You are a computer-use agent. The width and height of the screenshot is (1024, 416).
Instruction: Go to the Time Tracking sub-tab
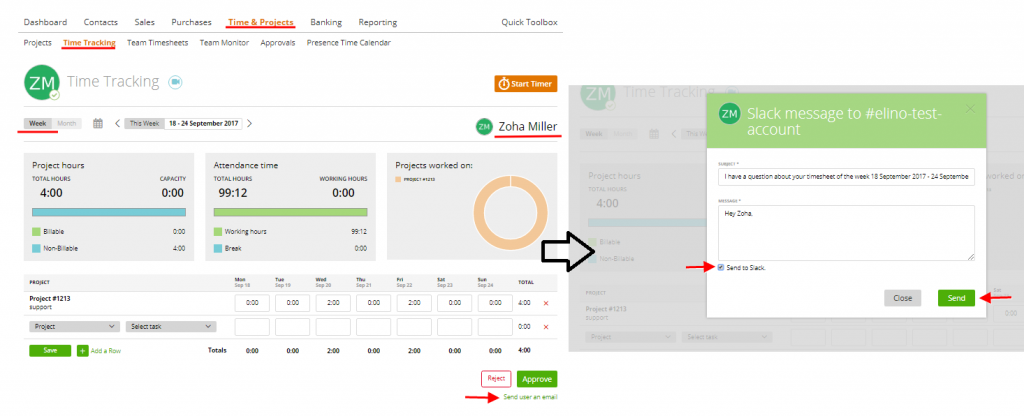point(89,43)
